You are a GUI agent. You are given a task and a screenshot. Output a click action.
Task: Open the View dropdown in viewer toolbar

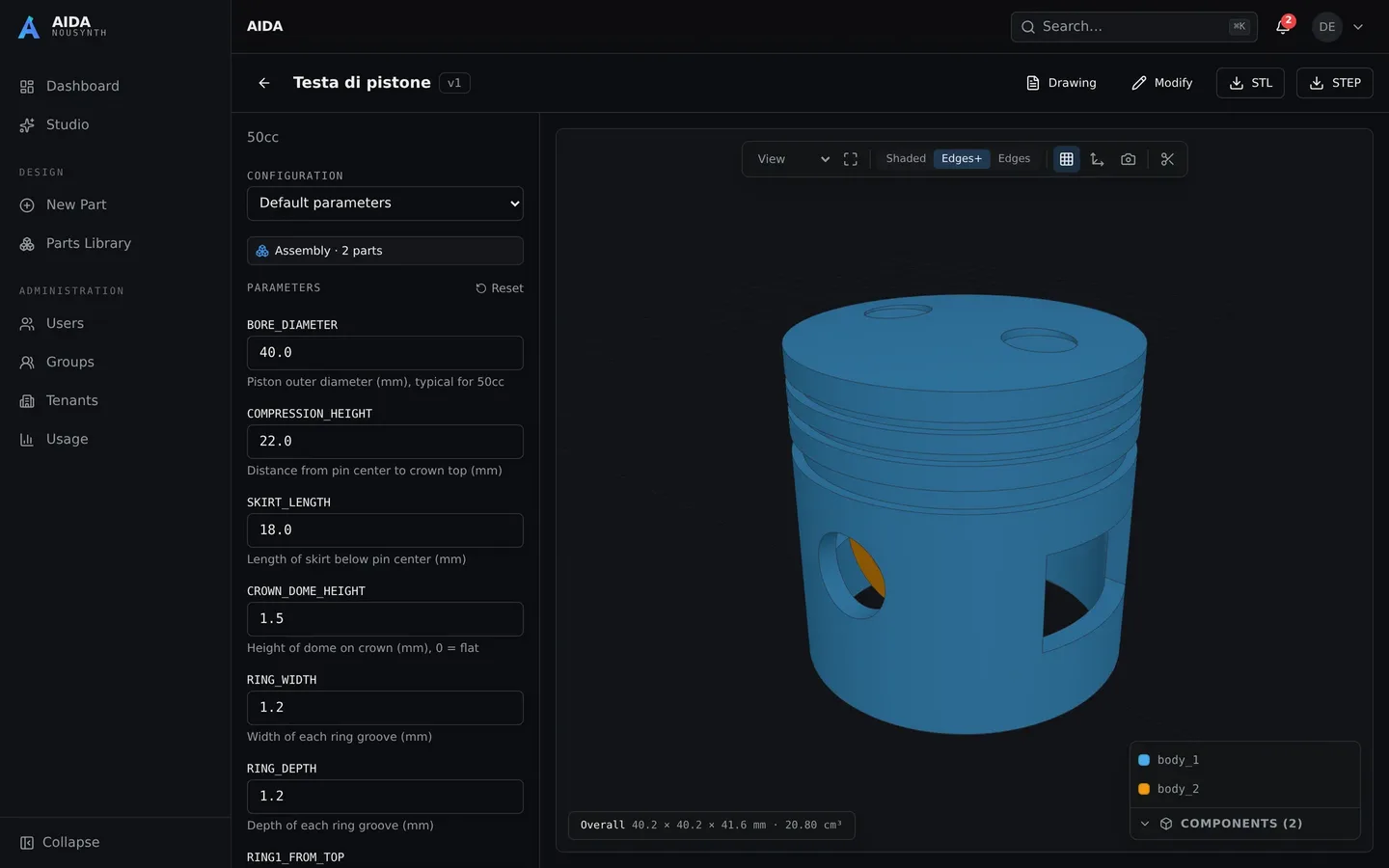pos(792,159)
